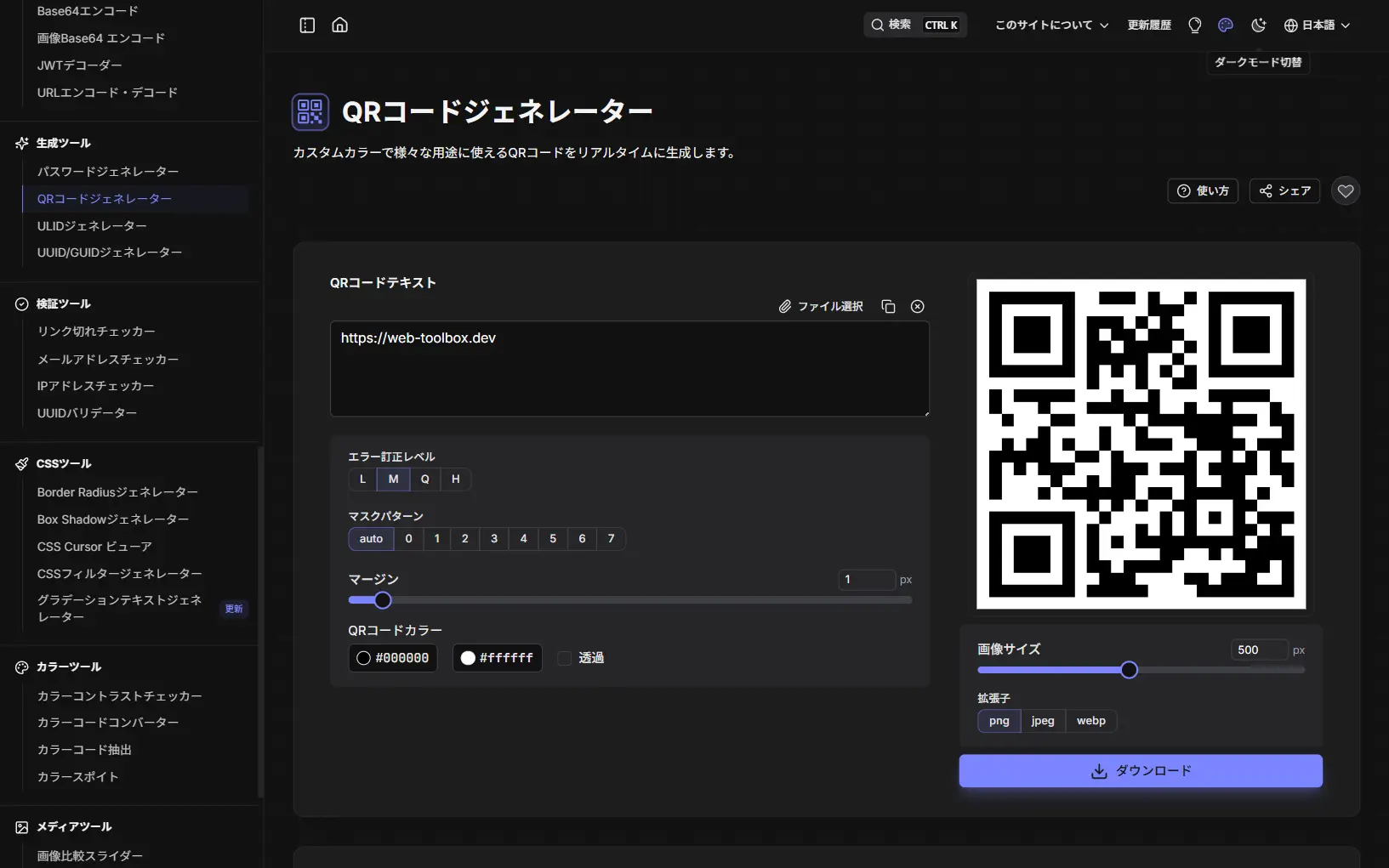Choose mask pattern 5
This screenshot has height=868, width=1389.
tap(553, 539)
